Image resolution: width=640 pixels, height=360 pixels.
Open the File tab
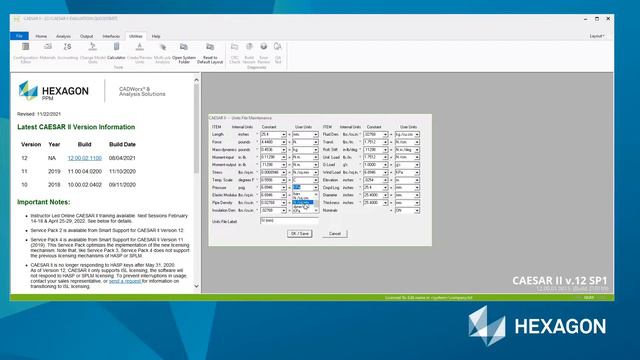point(19,36)
